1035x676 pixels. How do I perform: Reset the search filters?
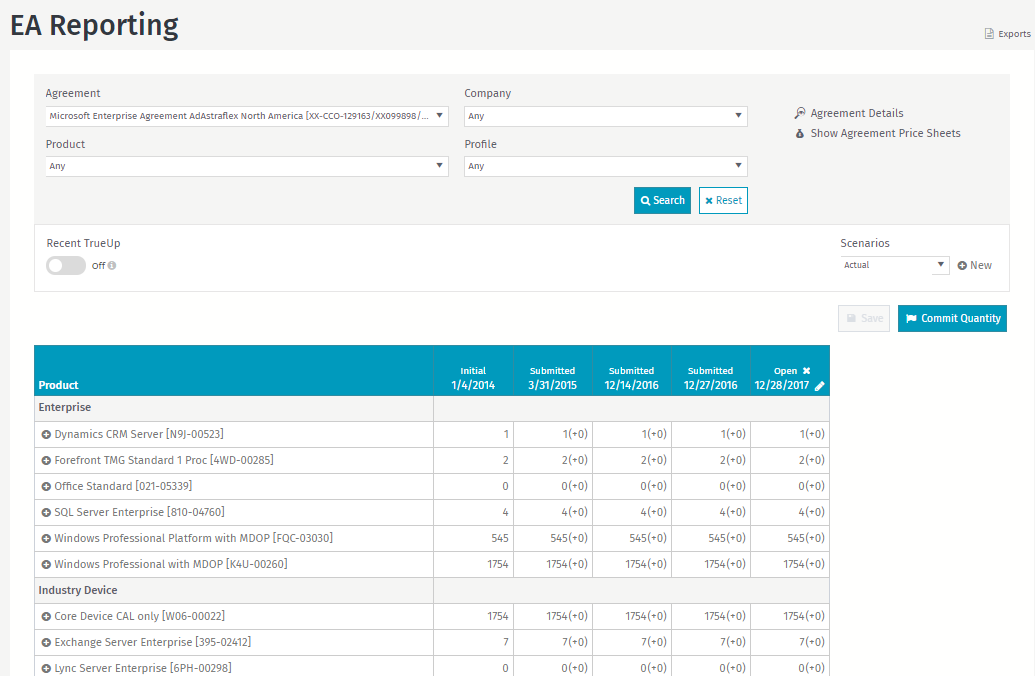[x=723, y=200]
